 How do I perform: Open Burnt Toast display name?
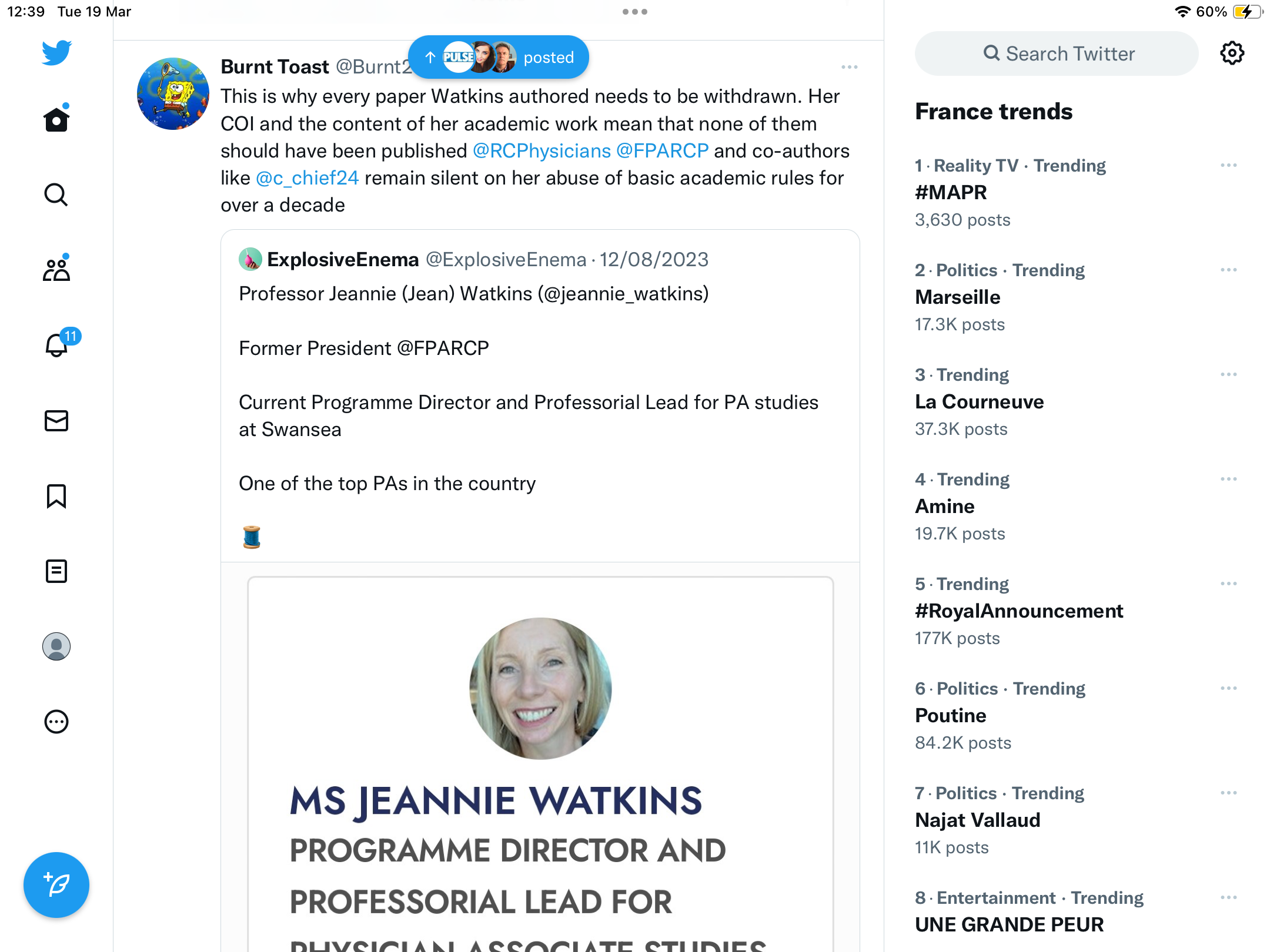coord(275,67)
